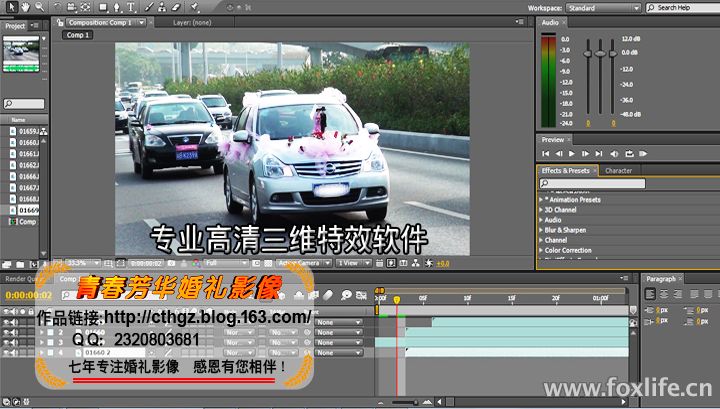Select the Clone Stamp tool
This screenshot has height=409, width=720.
[162, 7]
